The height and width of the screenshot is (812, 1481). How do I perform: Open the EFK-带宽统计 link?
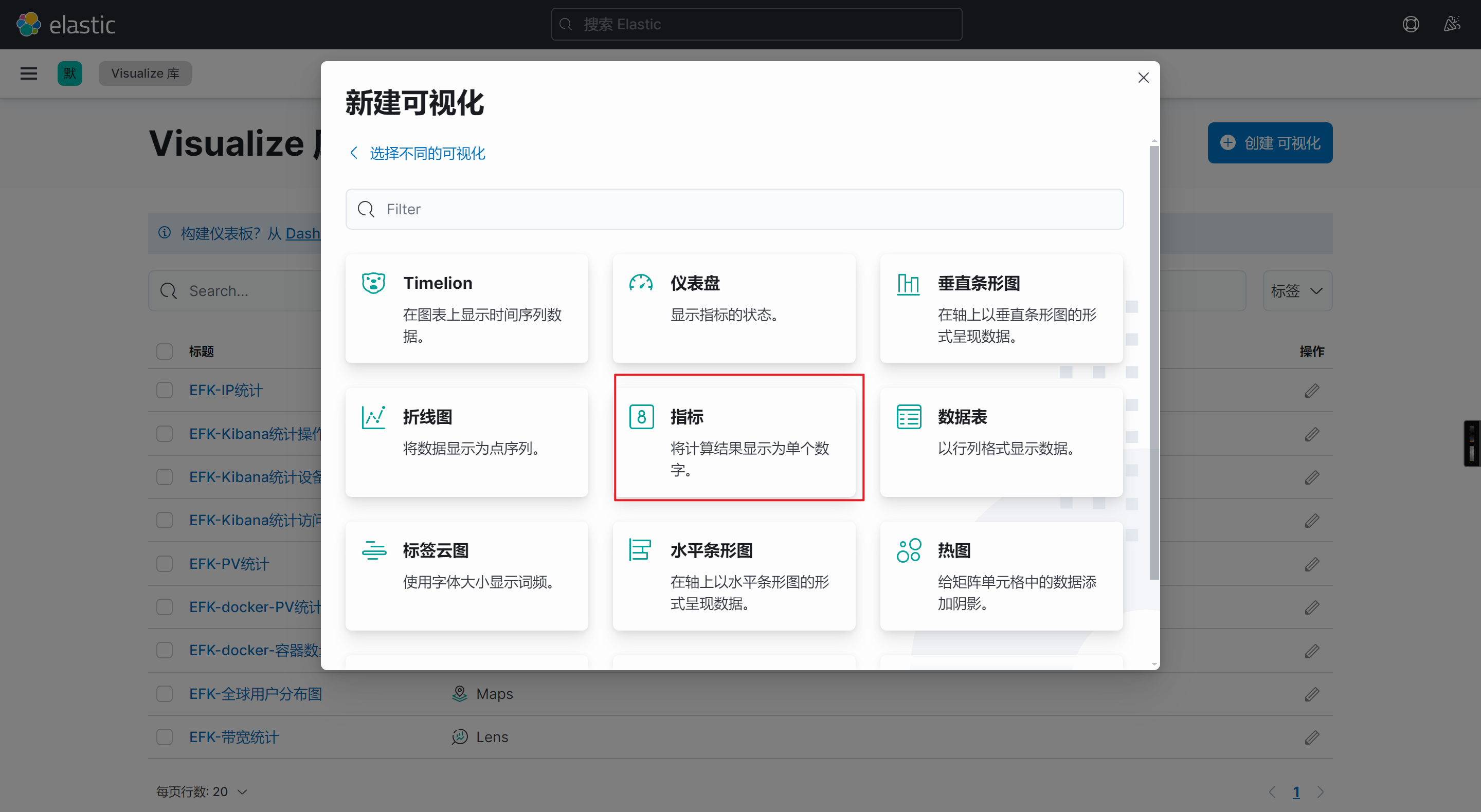coord(234,737)
